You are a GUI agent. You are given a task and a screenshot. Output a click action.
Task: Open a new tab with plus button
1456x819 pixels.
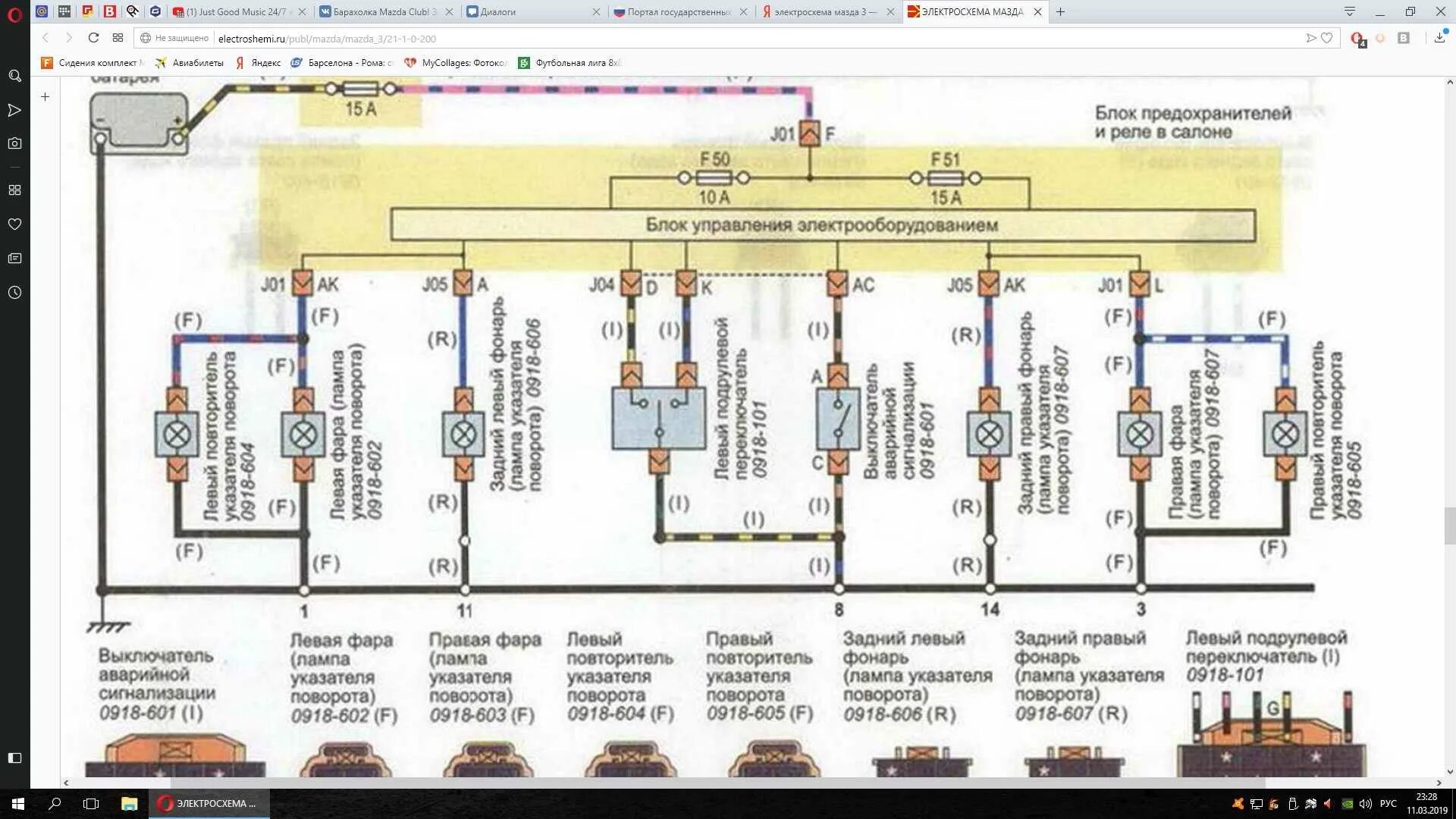[x=1060, y=11]
